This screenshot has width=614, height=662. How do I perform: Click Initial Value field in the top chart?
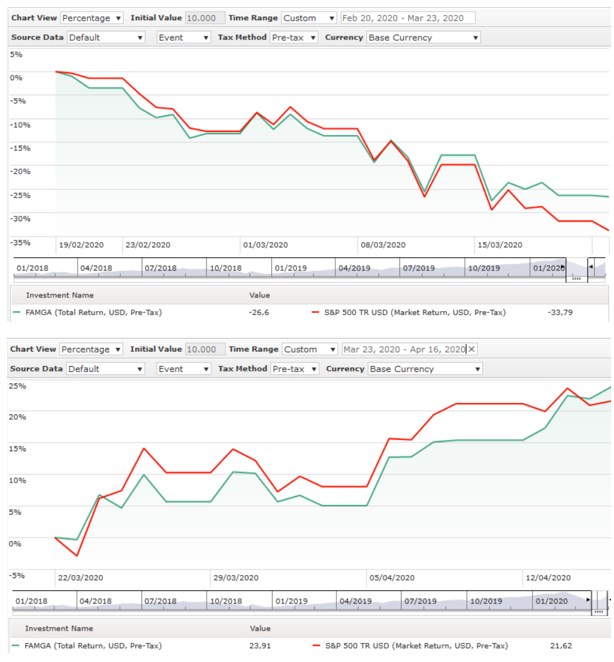click(204, 18)
